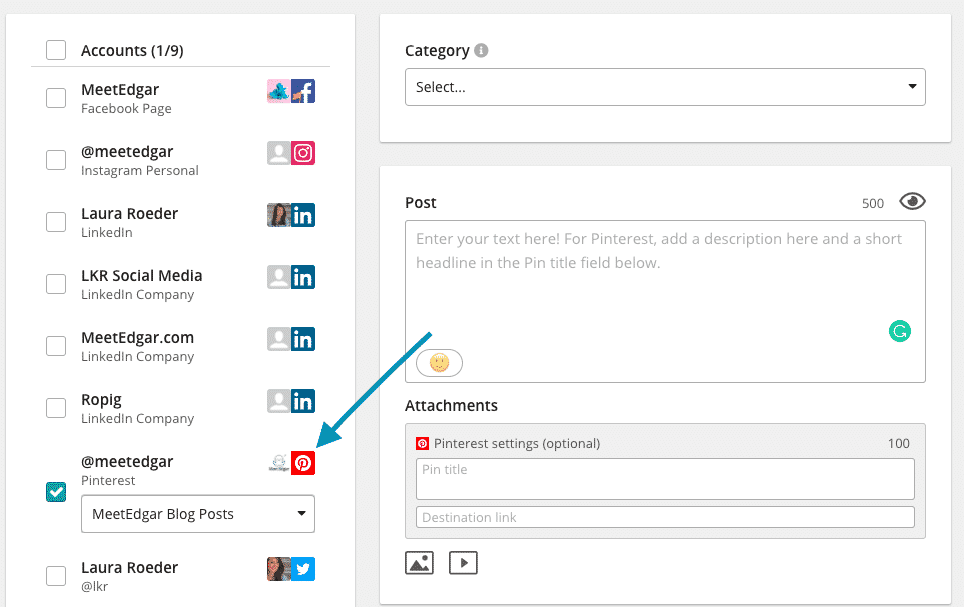Screen dimensions: 964x607
Task: Click the Pinterest settings (optional) label
Action: tap(517, 443)
